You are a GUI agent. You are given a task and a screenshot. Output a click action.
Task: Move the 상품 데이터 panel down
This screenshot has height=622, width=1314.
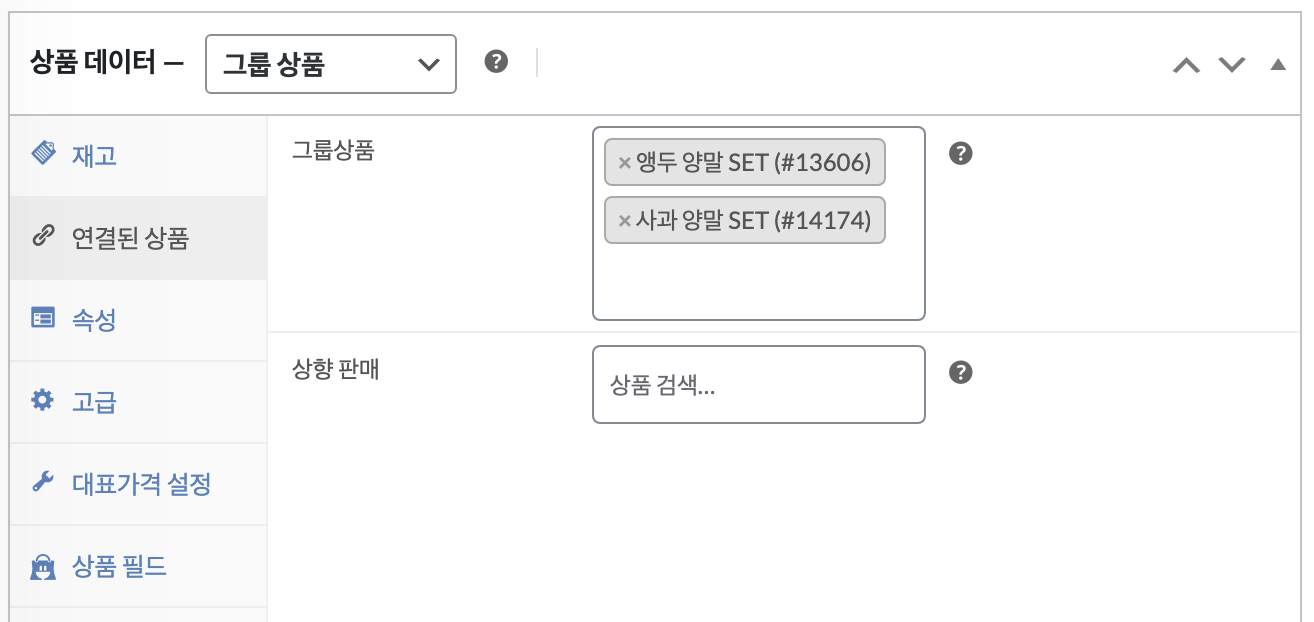(1232, 65)
